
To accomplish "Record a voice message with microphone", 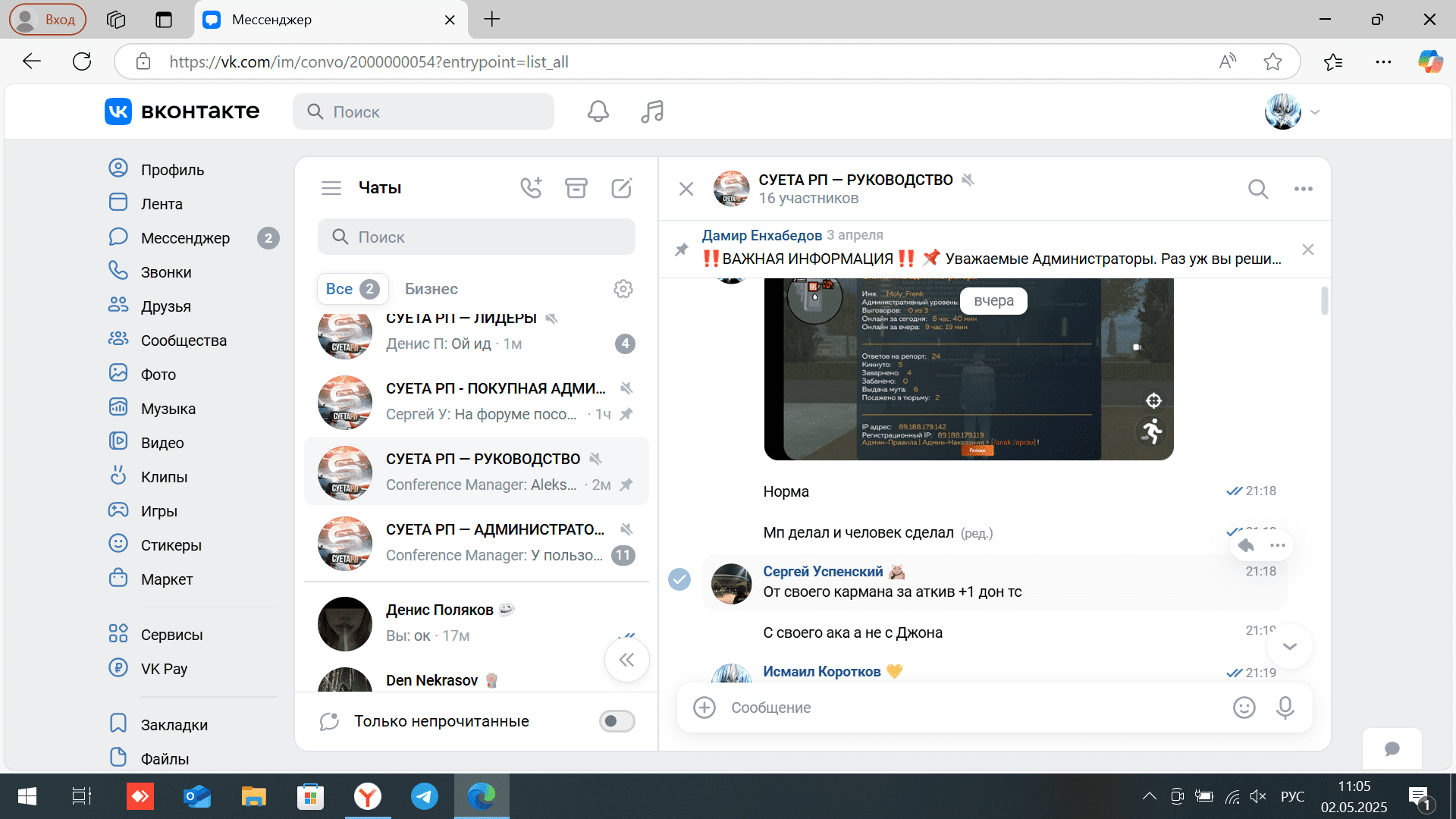I will point(1285,708).
